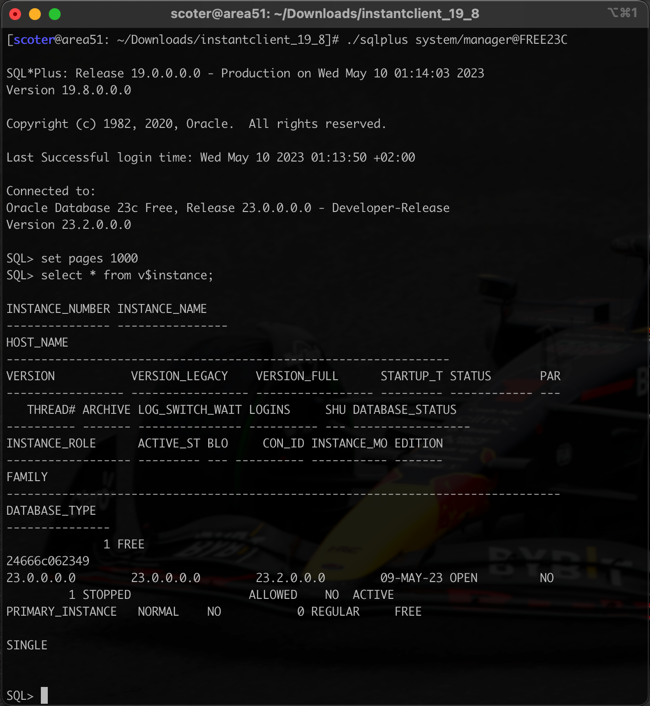This screenshot has width=650, height=706.
Task: Click the "Connected to:" line
Action: tap(51, 191)
